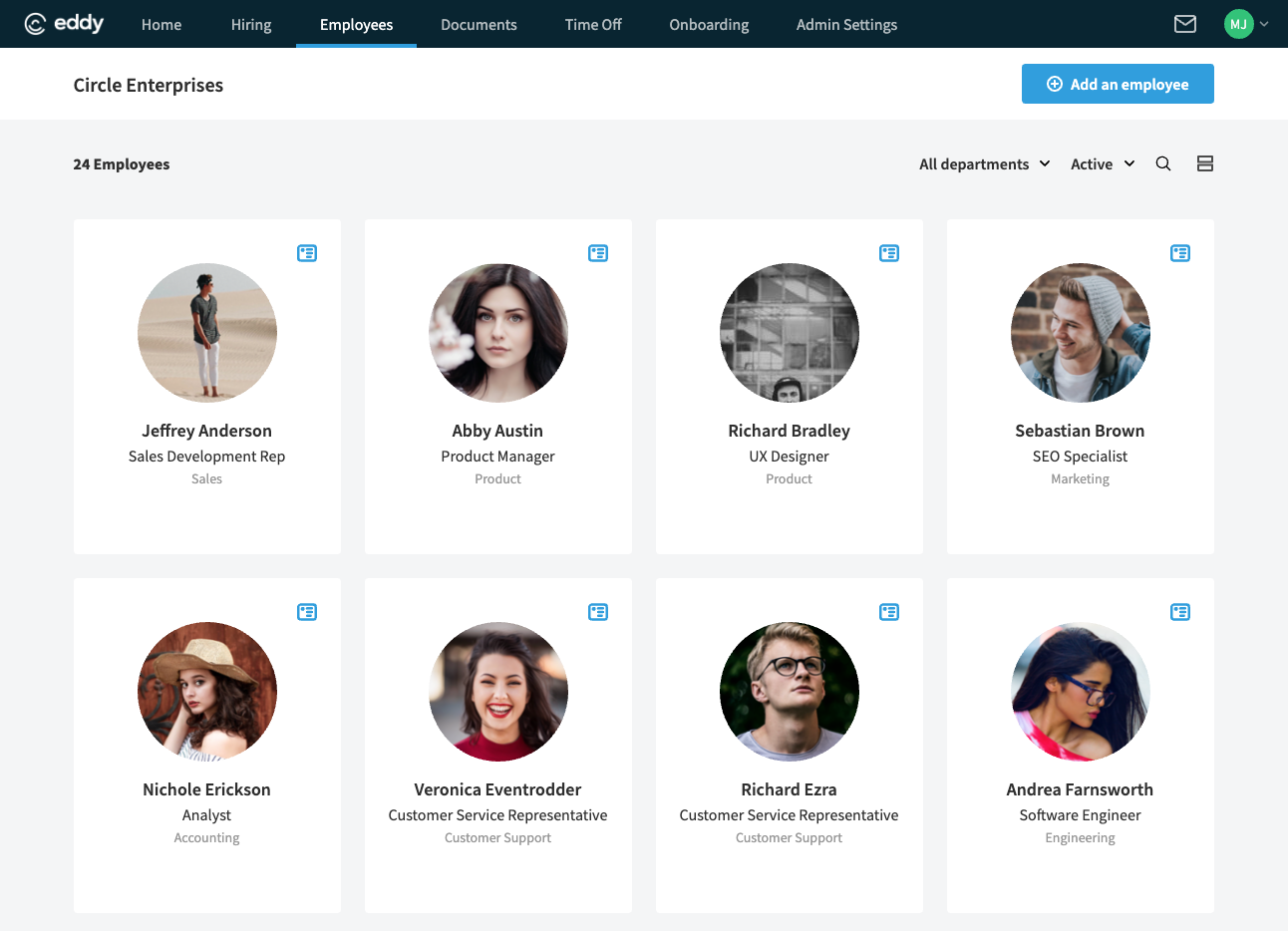Open Nichole Erickson's profile card icon
Viewport: 1288px width, 931px height.
307,612
